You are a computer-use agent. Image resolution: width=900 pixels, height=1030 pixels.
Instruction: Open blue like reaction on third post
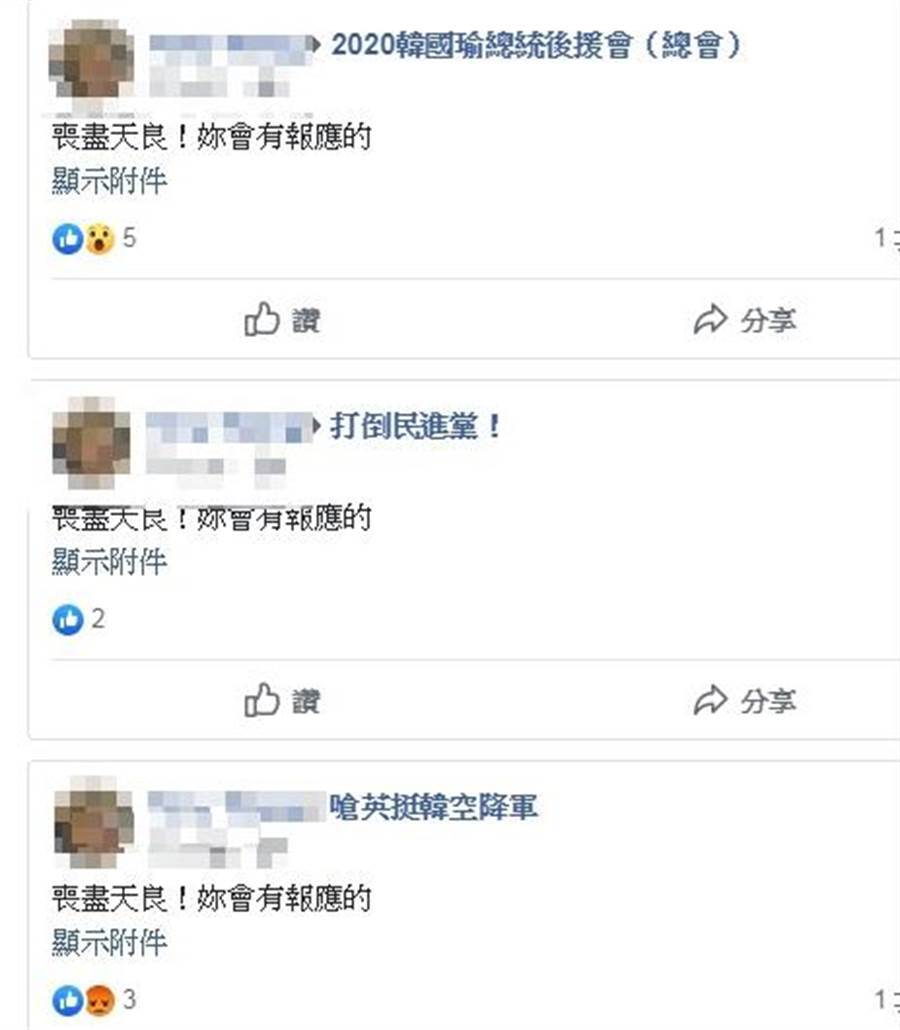tap(68, 1000)
